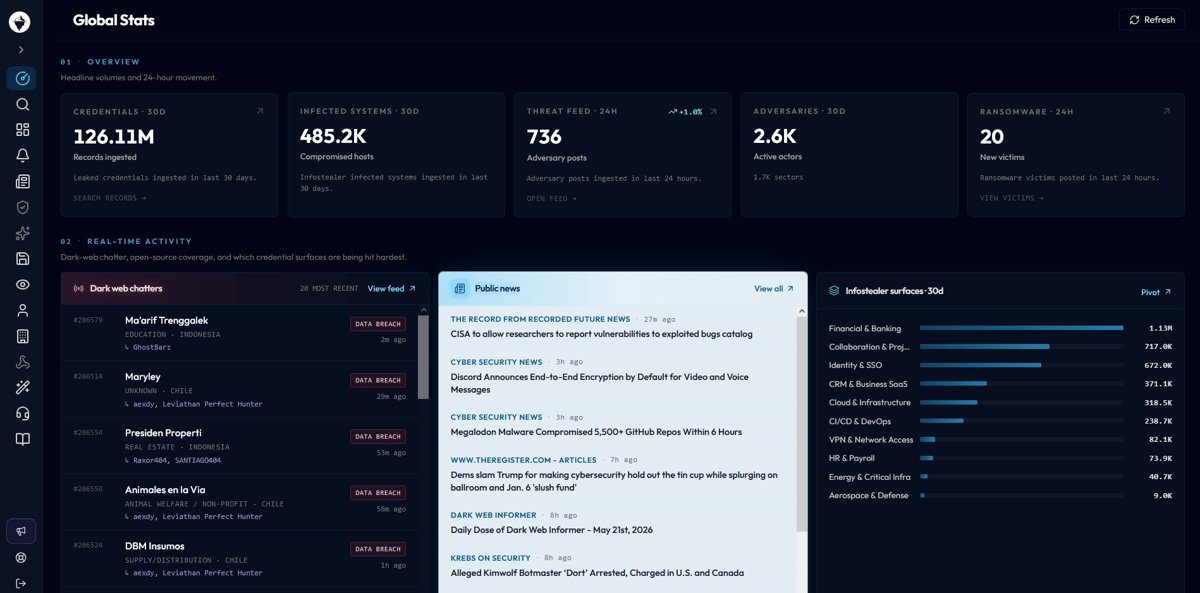Image resolution: width=1200 pixels, height=593 pixels.
Task: Open the floppy disk saved icon in sidebar
Action: (x=22, y=259)
